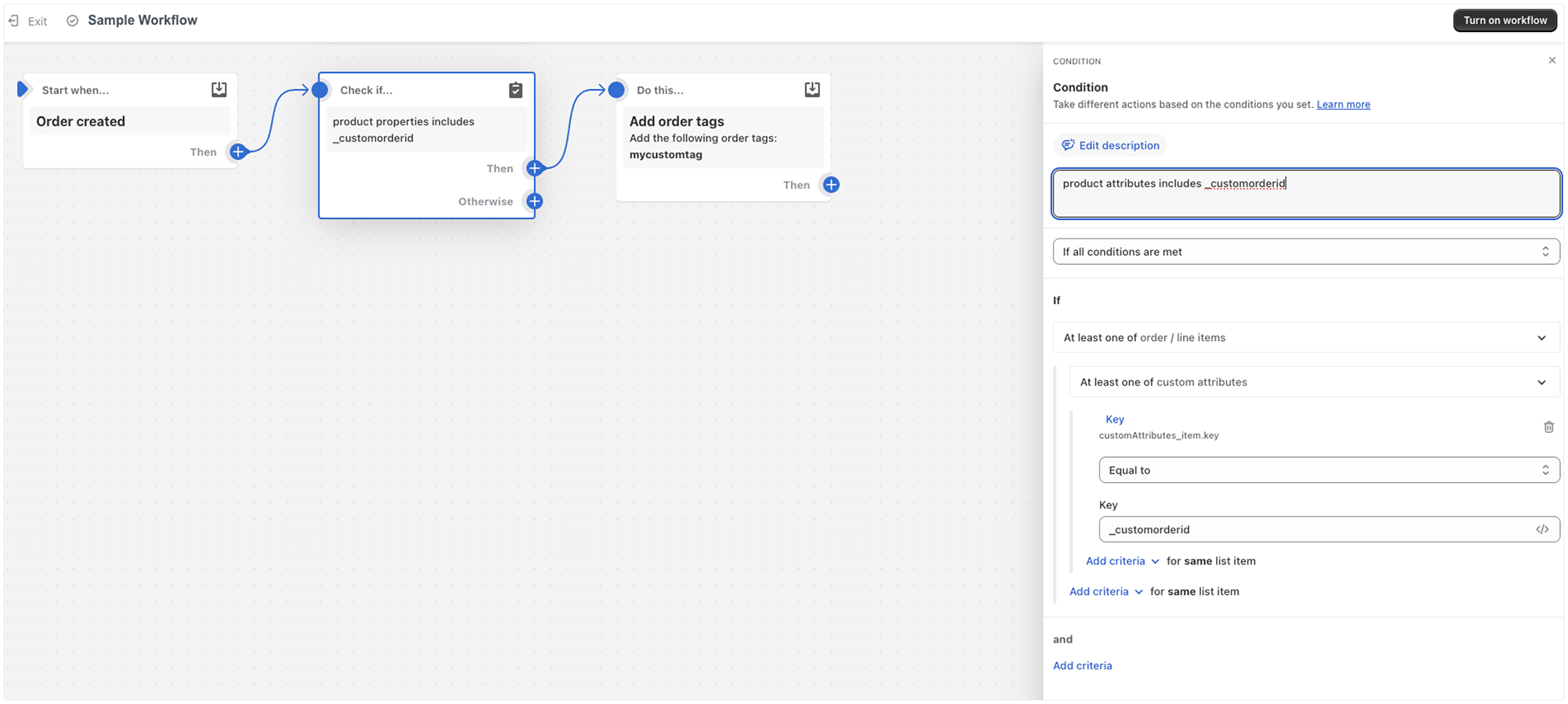This screenshot has width=1568, height=704.
Task: Click the chevron on the order / line items row
Action: click(1541, 338)
